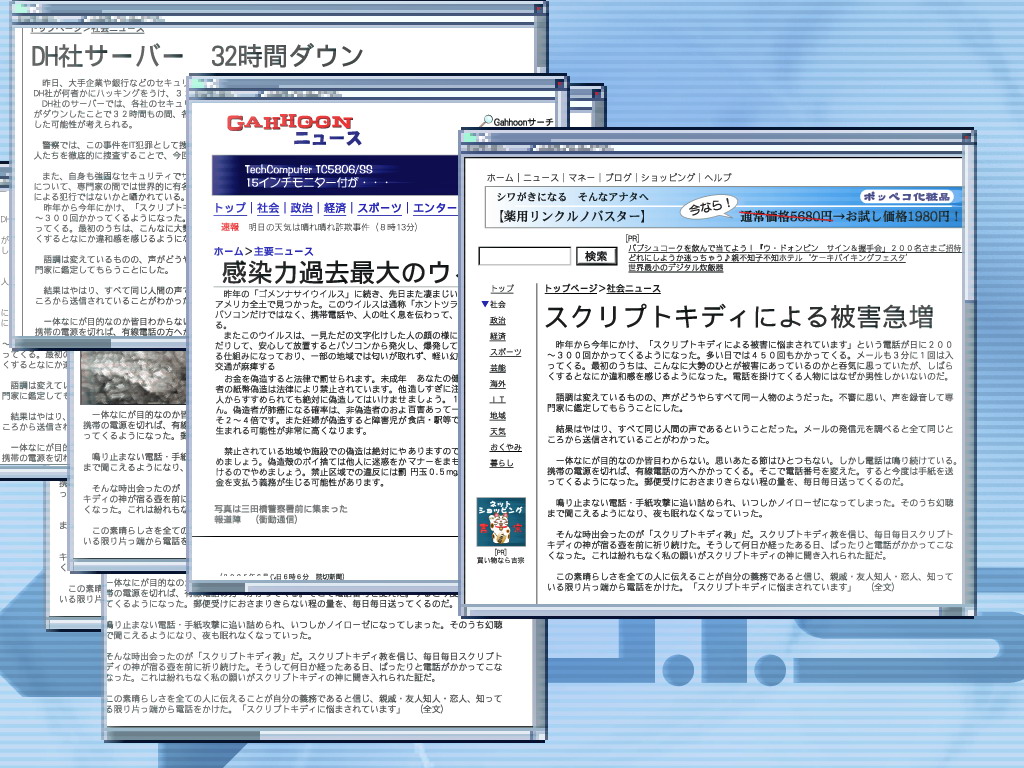The width and height of the screenshot is (1024, 768).
Task: Open the ケーキバイキングフェスタ PR link
Action: tap(767, 258)
